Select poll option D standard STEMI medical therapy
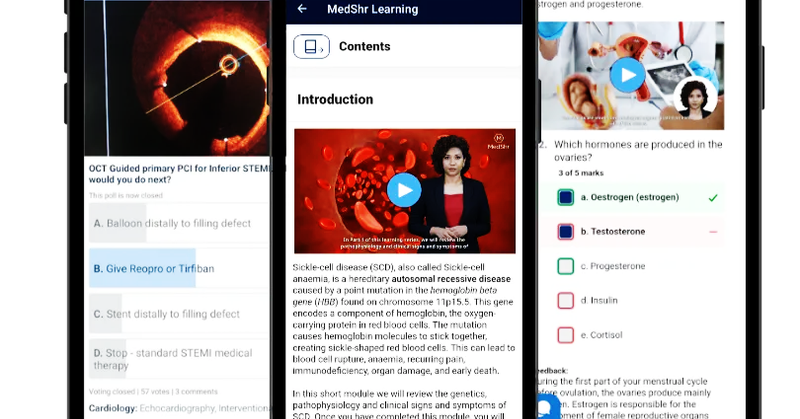800x419 pixels. click(x=179, y=359)
